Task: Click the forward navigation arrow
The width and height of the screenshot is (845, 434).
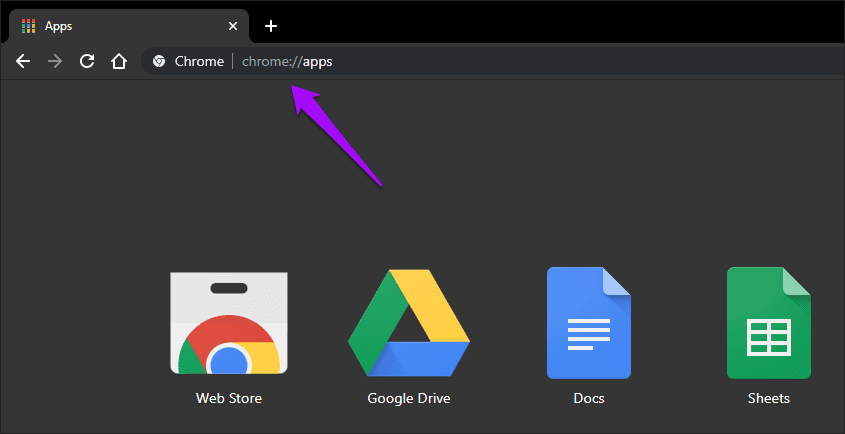Action: pyautogui.click(x=55, y=61)
